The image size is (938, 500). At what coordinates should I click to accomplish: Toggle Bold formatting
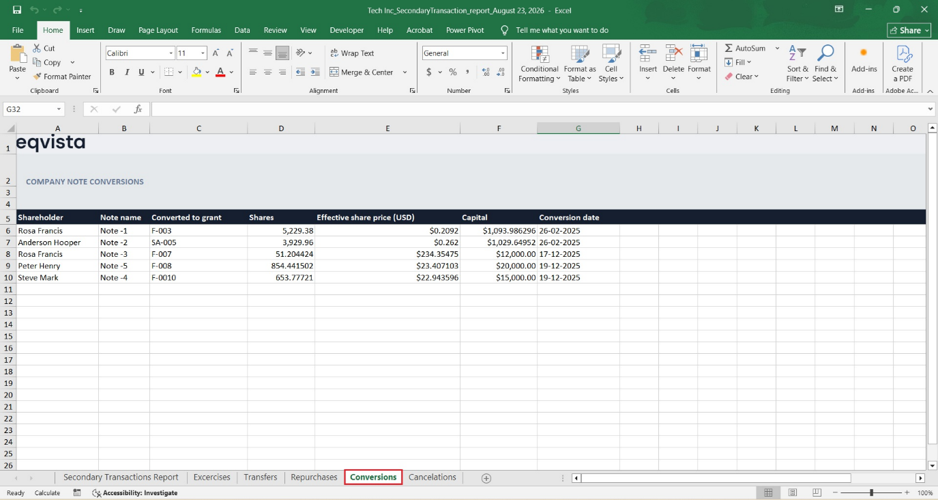[112, 72]
